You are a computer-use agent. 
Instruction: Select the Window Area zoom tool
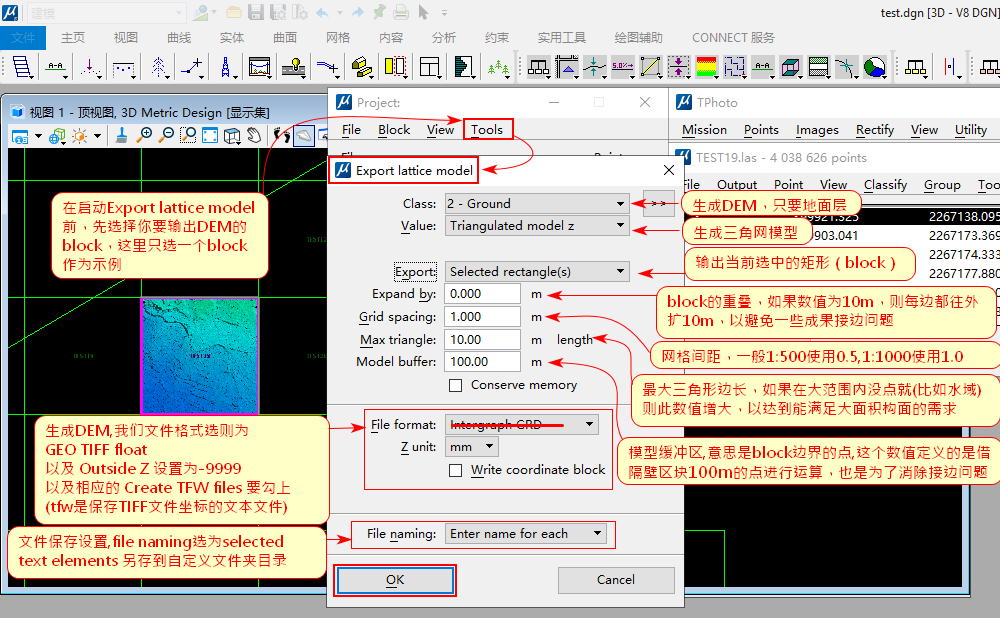point(188,135)
